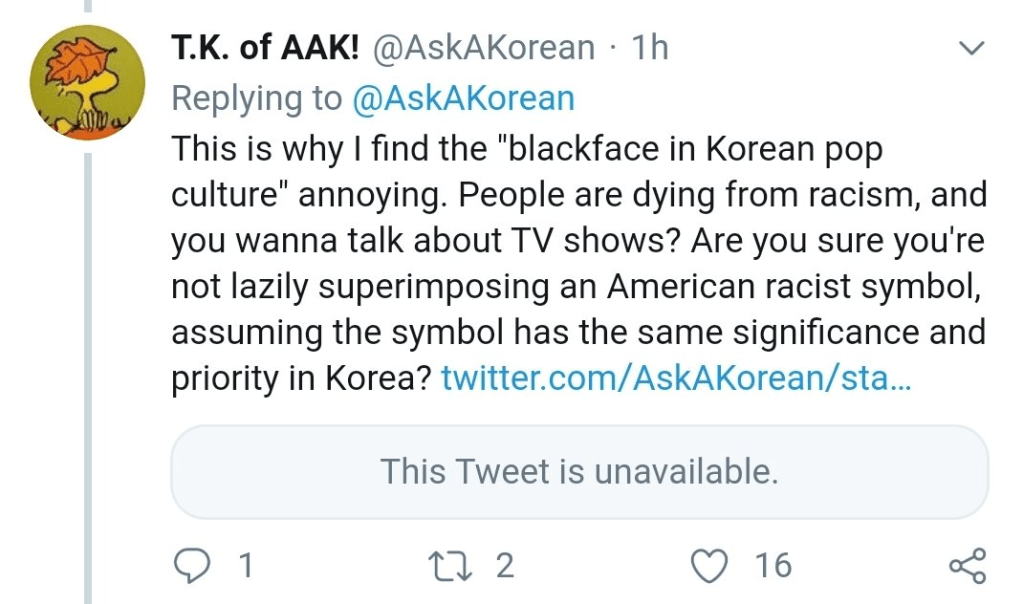This screenshot has height=604, width=1023.
Task: Open the T.K. of AAK! profile name
Action: point(265,48)
